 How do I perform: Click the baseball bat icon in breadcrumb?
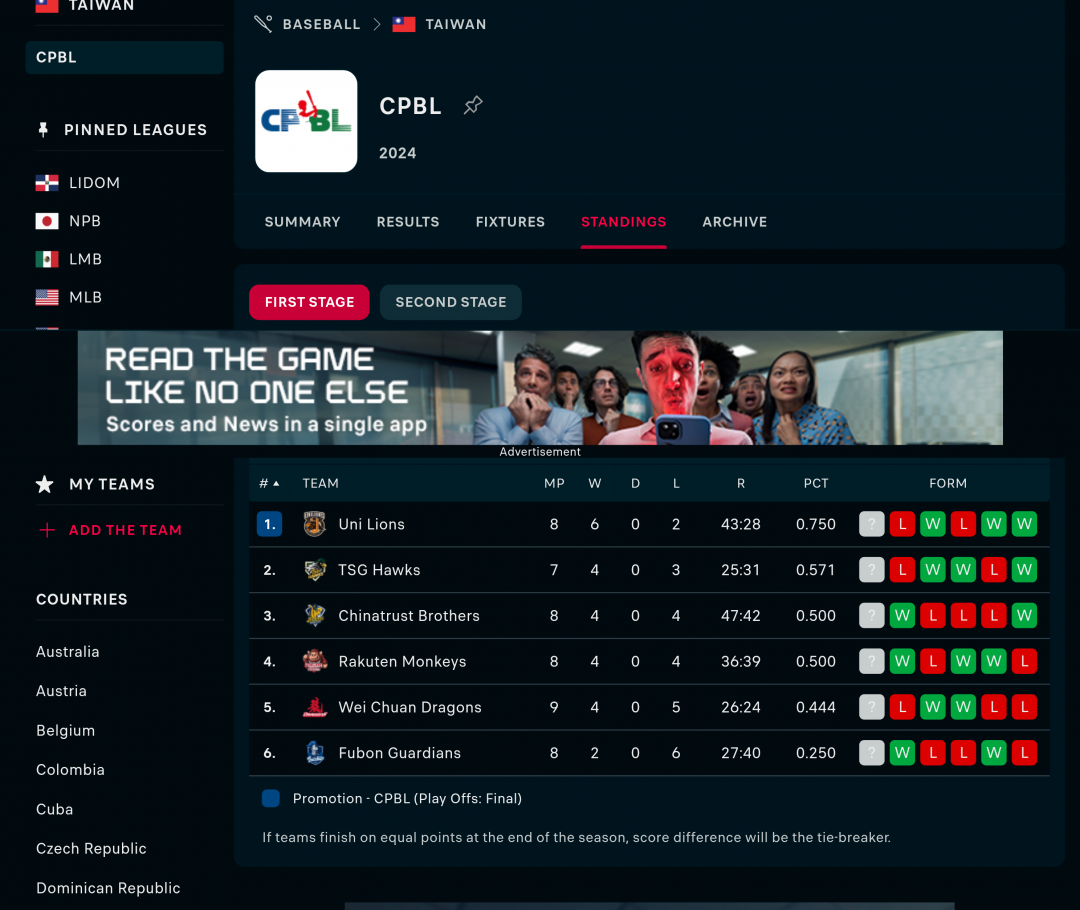pos(263,24)
